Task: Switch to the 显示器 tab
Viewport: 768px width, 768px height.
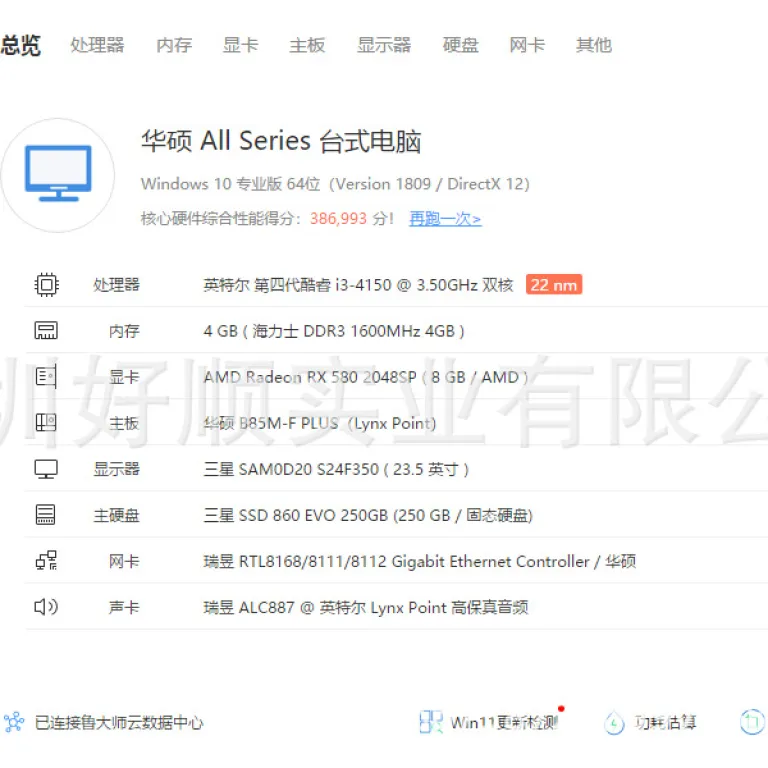Action: point(384,45)
